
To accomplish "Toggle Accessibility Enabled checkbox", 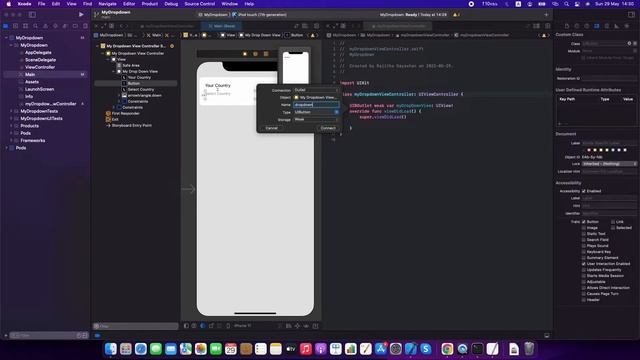I will click(584, 191).
